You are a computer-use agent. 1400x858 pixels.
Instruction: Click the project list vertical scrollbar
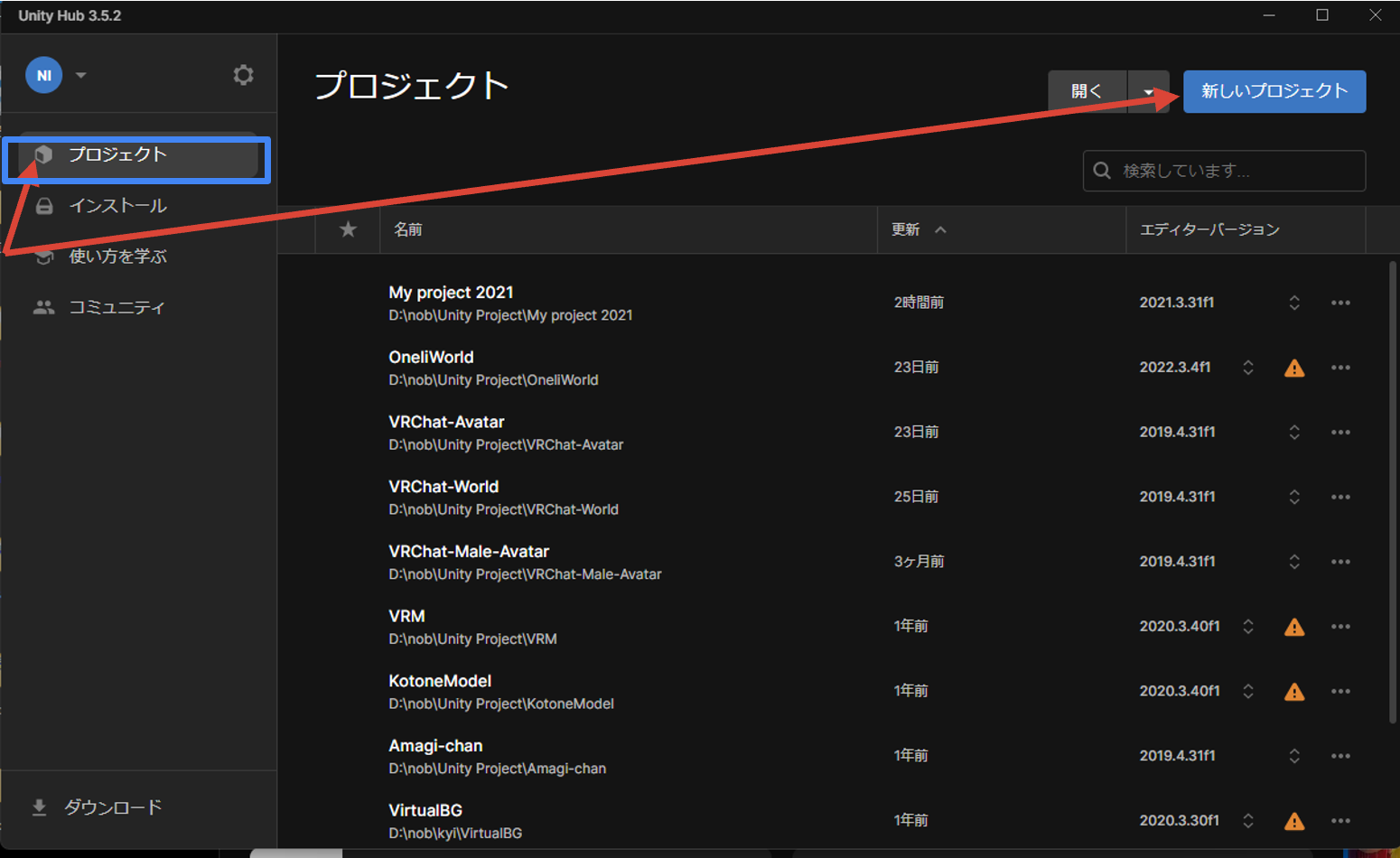point(1392,492)
